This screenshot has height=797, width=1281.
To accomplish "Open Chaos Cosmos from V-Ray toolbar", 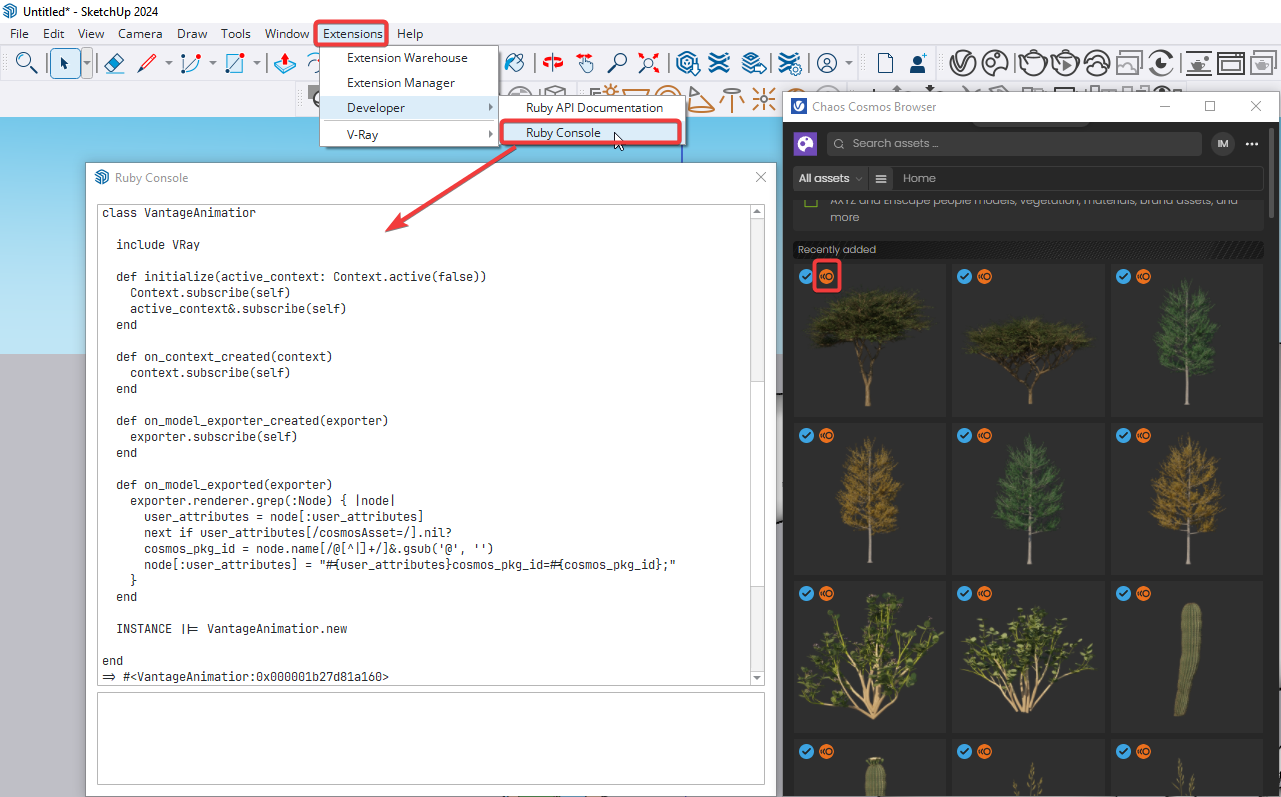I will tap(995, 63).
